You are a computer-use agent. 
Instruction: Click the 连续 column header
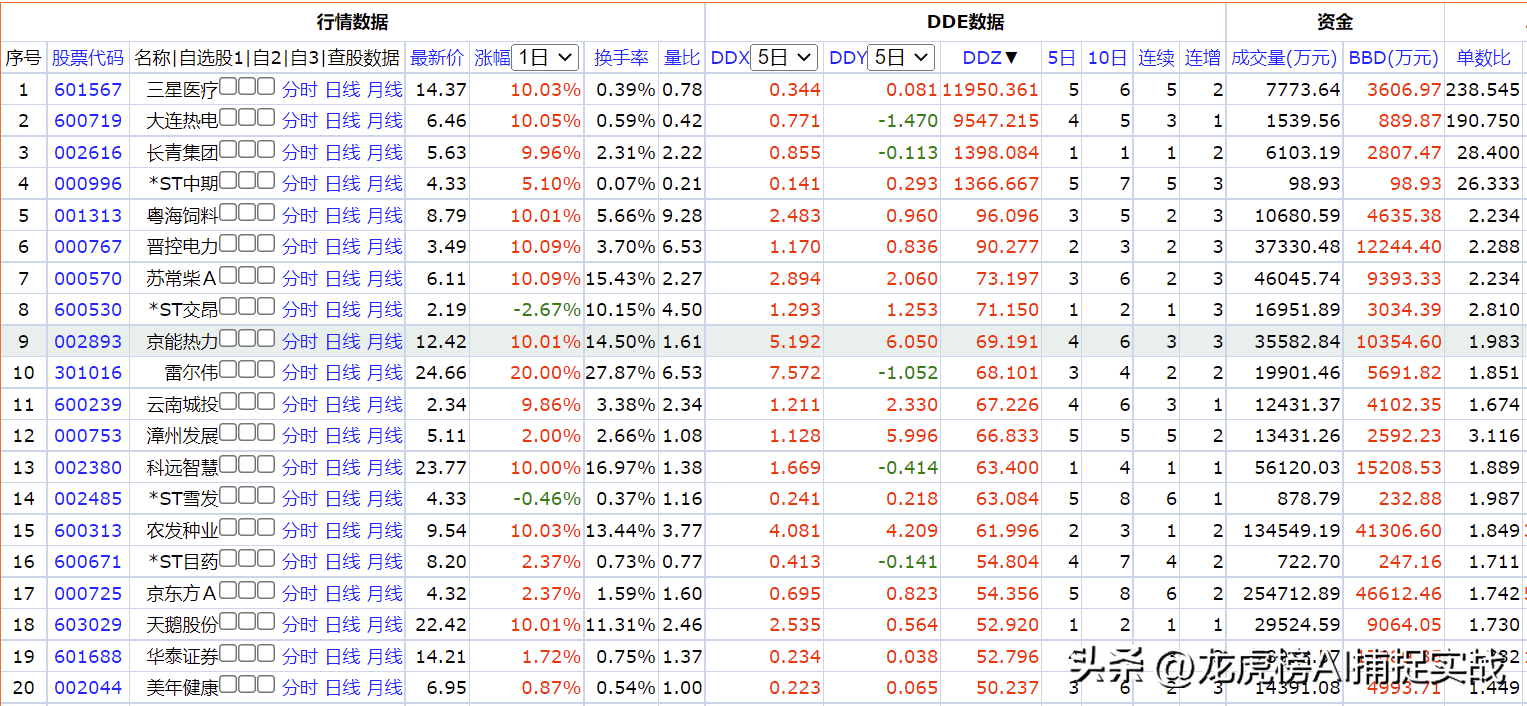click(1156, 58)
